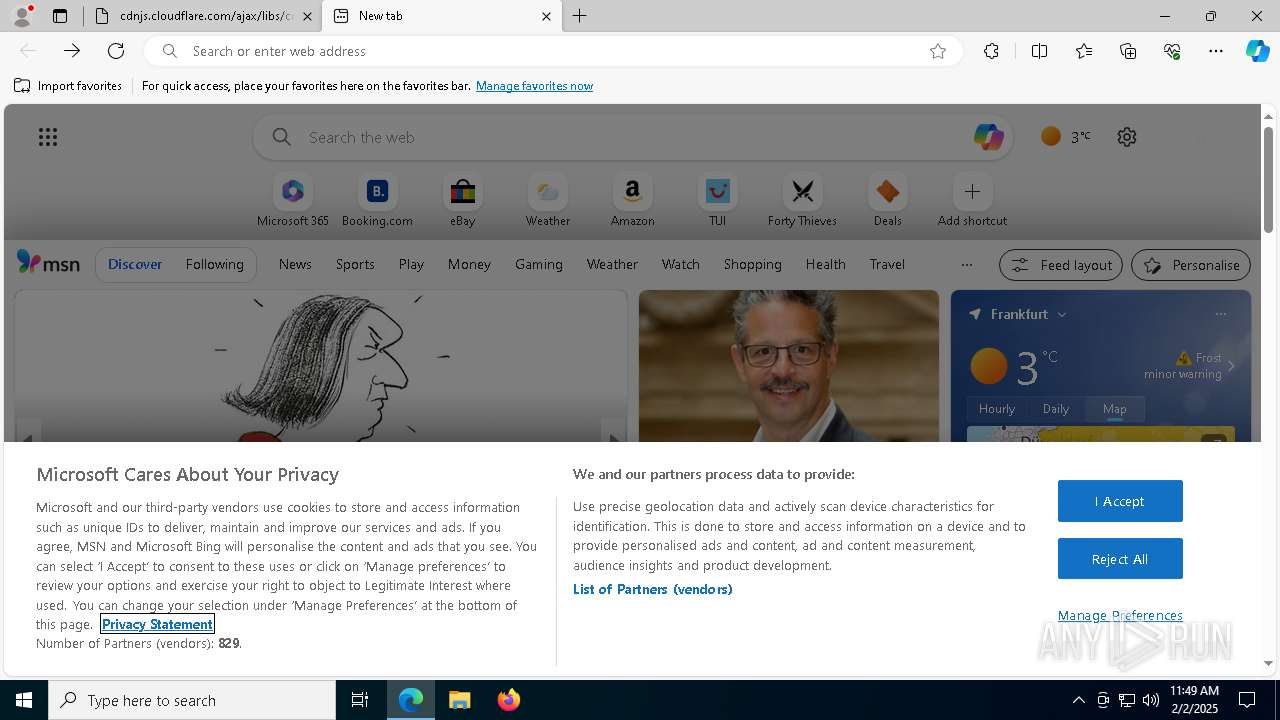Close the New tab page tab
1280x720 pixels.
(x=546, y=16)
